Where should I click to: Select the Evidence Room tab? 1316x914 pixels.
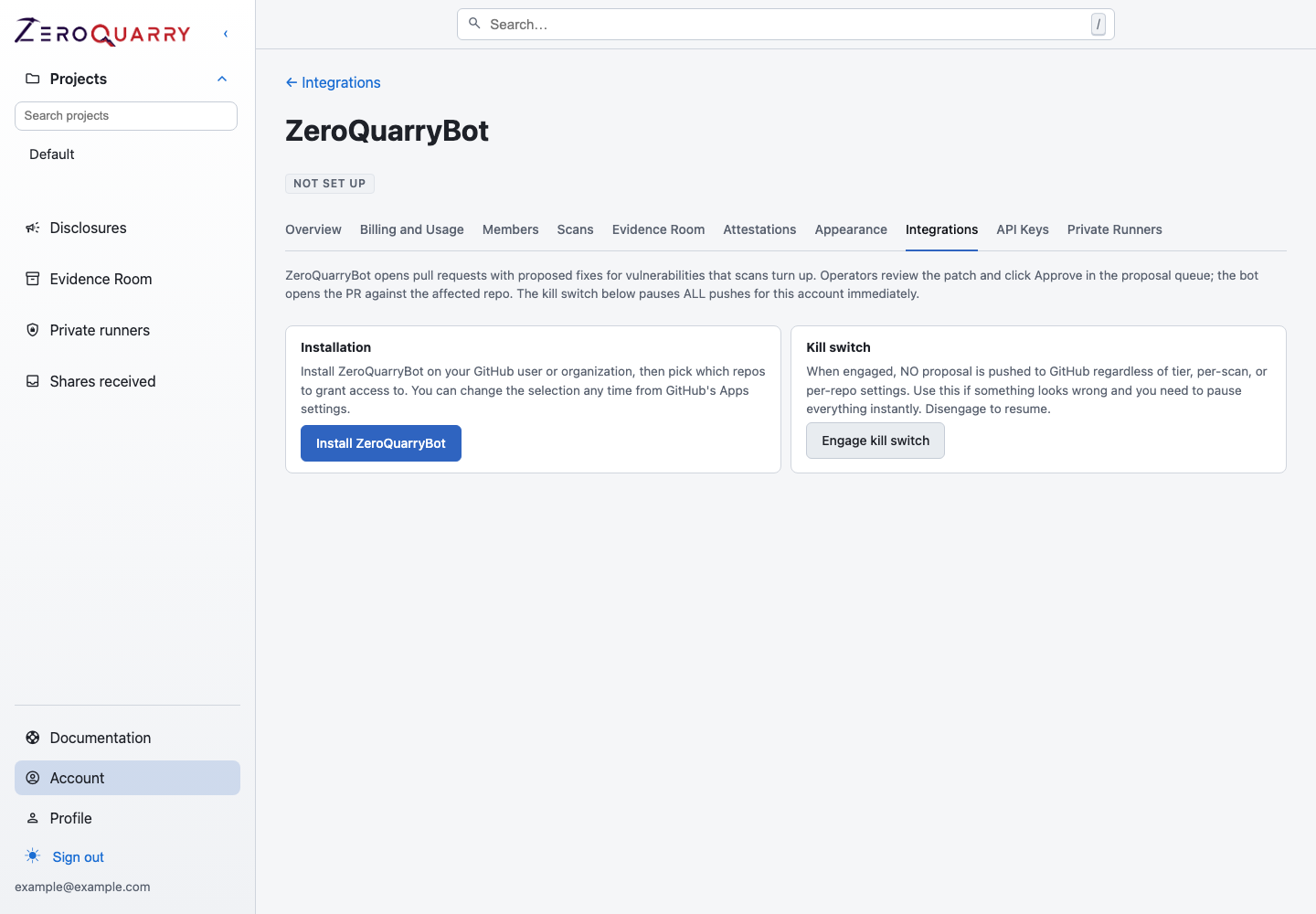pyautogui.click(x=658, y=229)
